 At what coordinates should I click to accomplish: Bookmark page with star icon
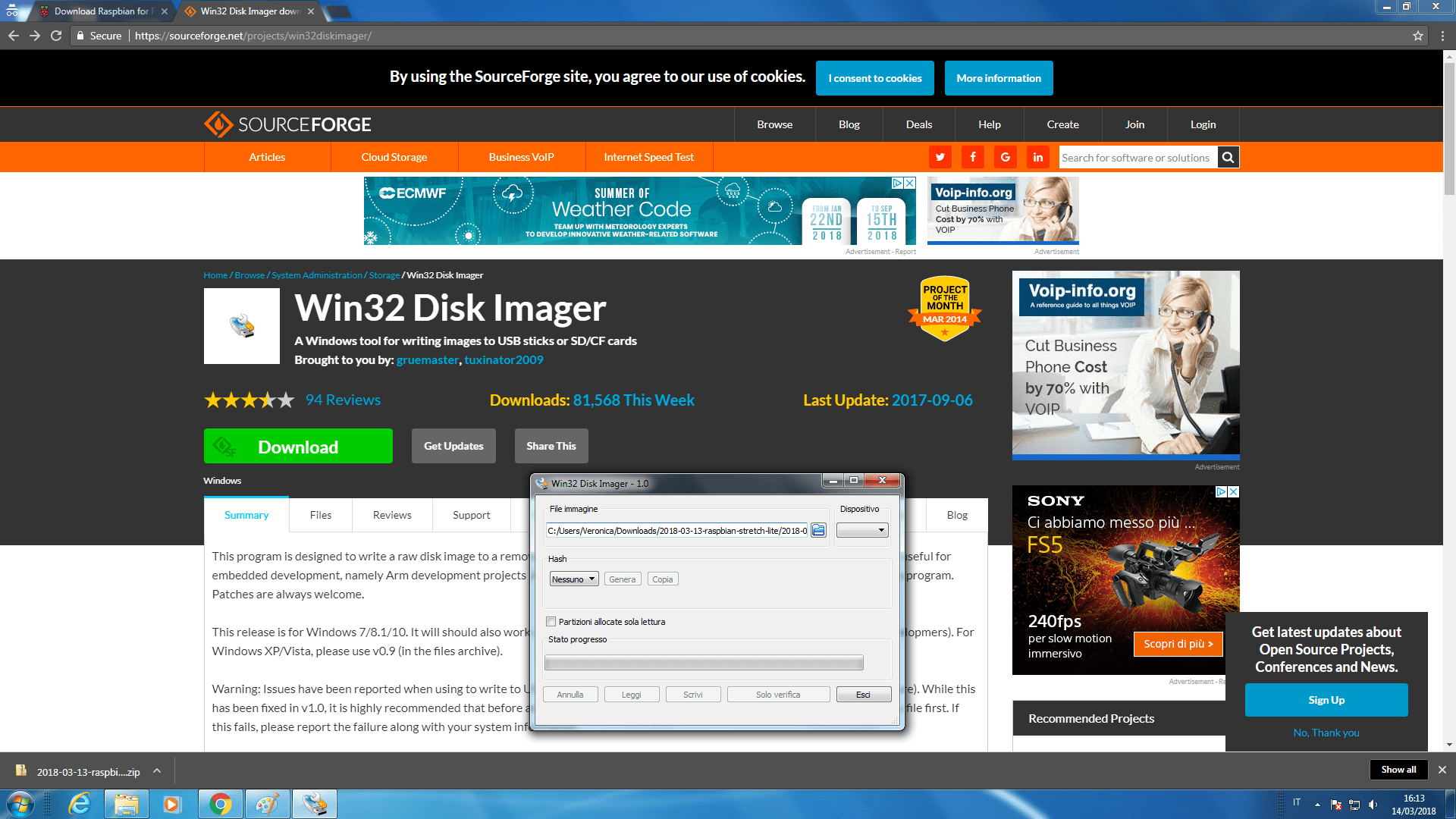click(x=1417, y=36)
